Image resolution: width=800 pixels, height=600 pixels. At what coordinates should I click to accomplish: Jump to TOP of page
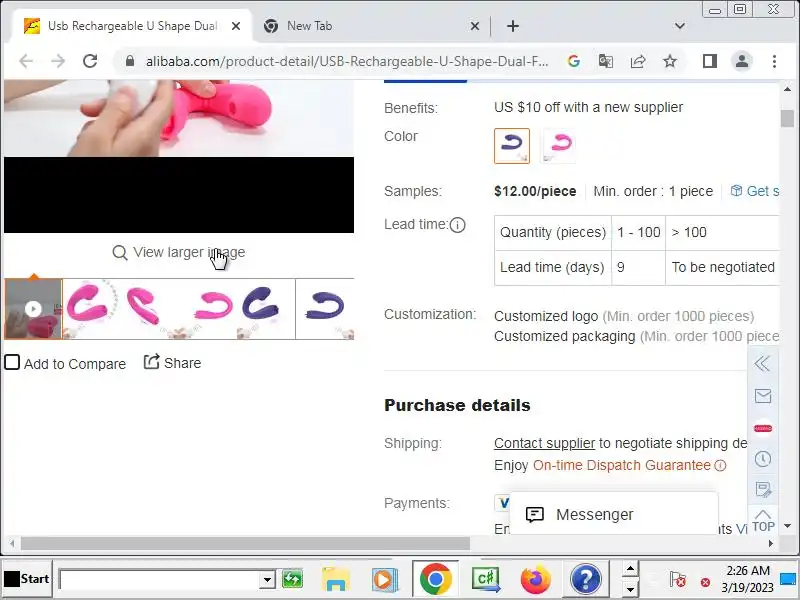pyautogui.click(x=763, y=520)
